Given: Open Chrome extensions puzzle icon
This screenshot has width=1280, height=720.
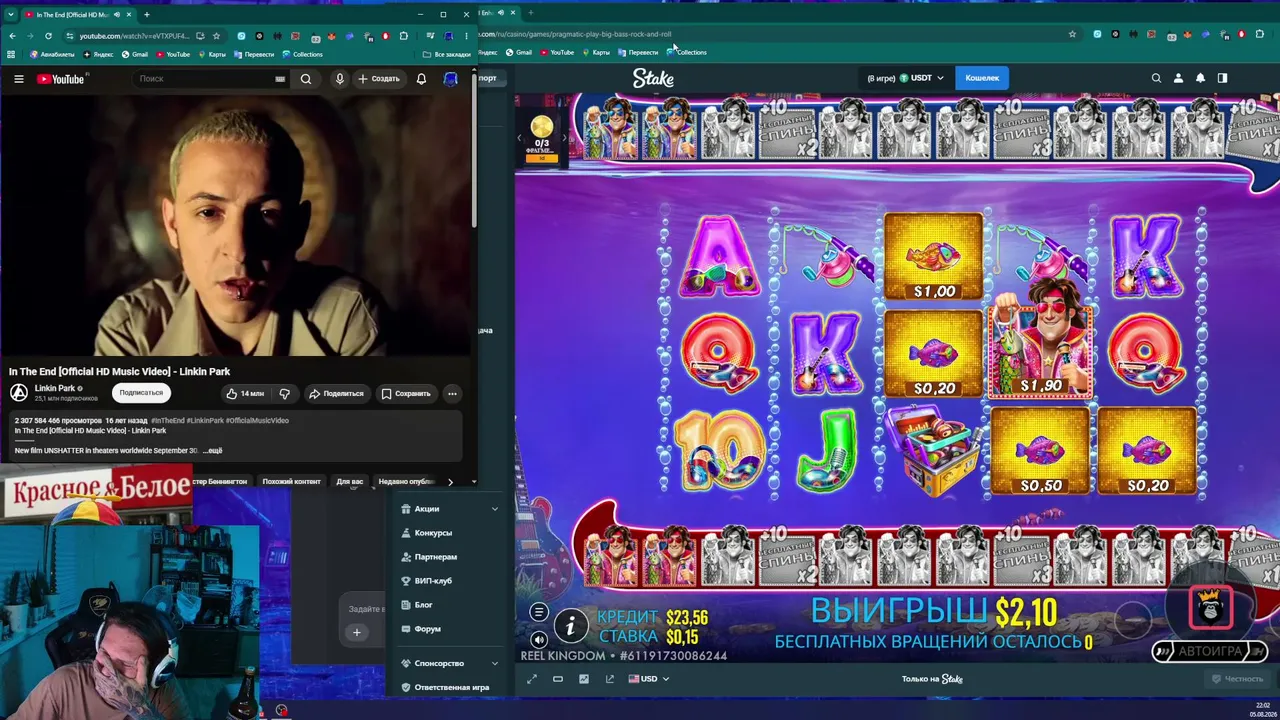Looking at the screenshot, I should (x=403, y=36).
